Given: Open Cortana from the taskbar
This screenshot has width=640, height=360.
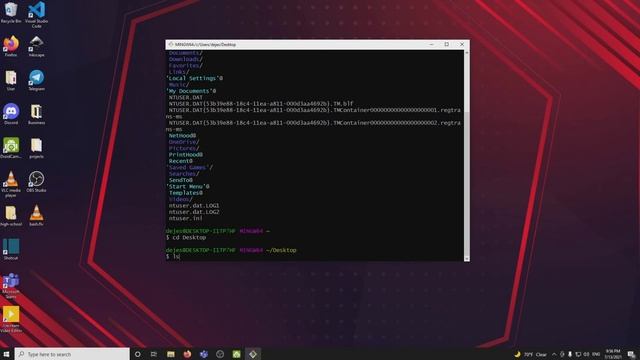Looking at the screenshot, I should click(138, 354).
